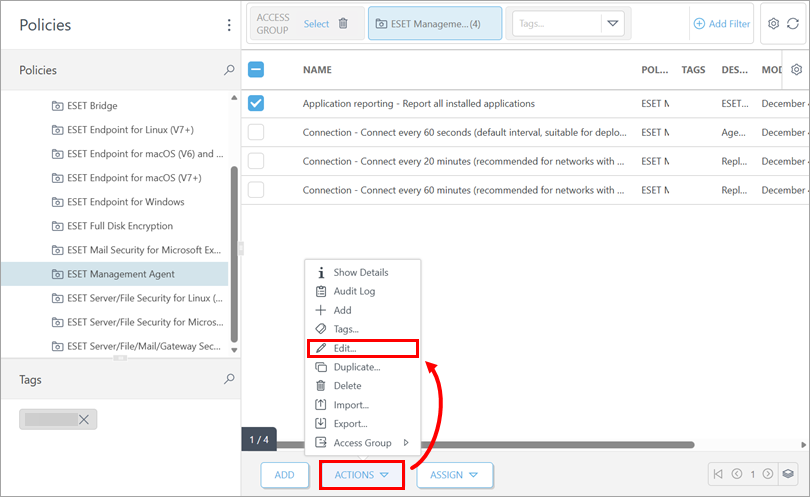Open the ACTIONS dropdown button

pyautogui.click(x=361, y=475)
